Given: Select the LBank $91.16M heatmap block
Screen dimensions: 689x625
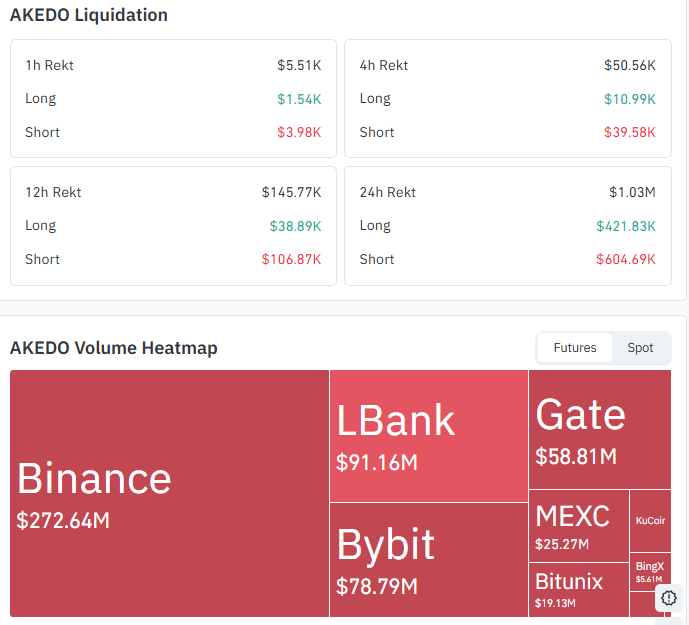Looking at the screenshot, I should (429, 436).
